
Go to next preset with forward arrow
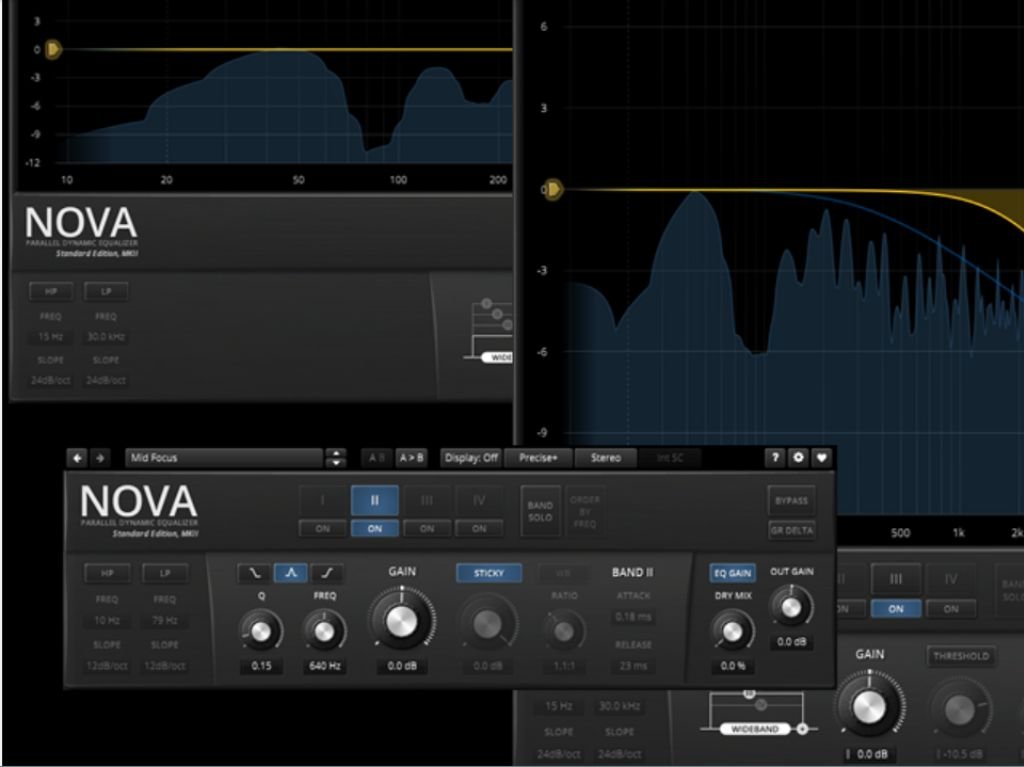tap(100, 458)
